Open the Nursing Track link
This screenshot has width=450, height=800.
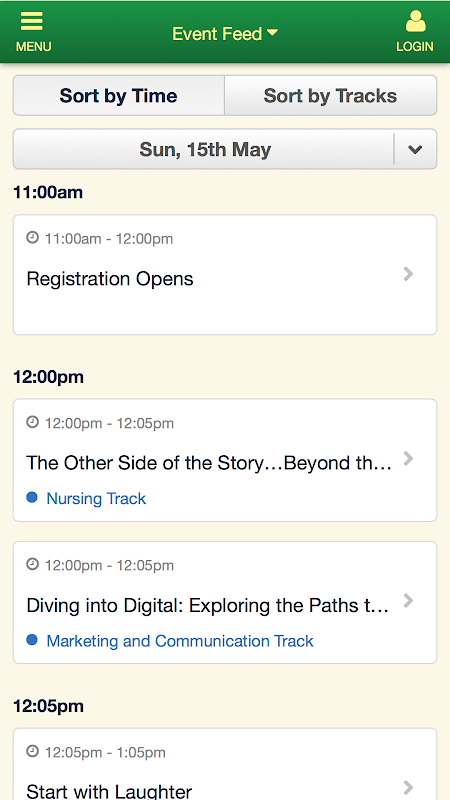pyautogui.click(x=96, y=498)
